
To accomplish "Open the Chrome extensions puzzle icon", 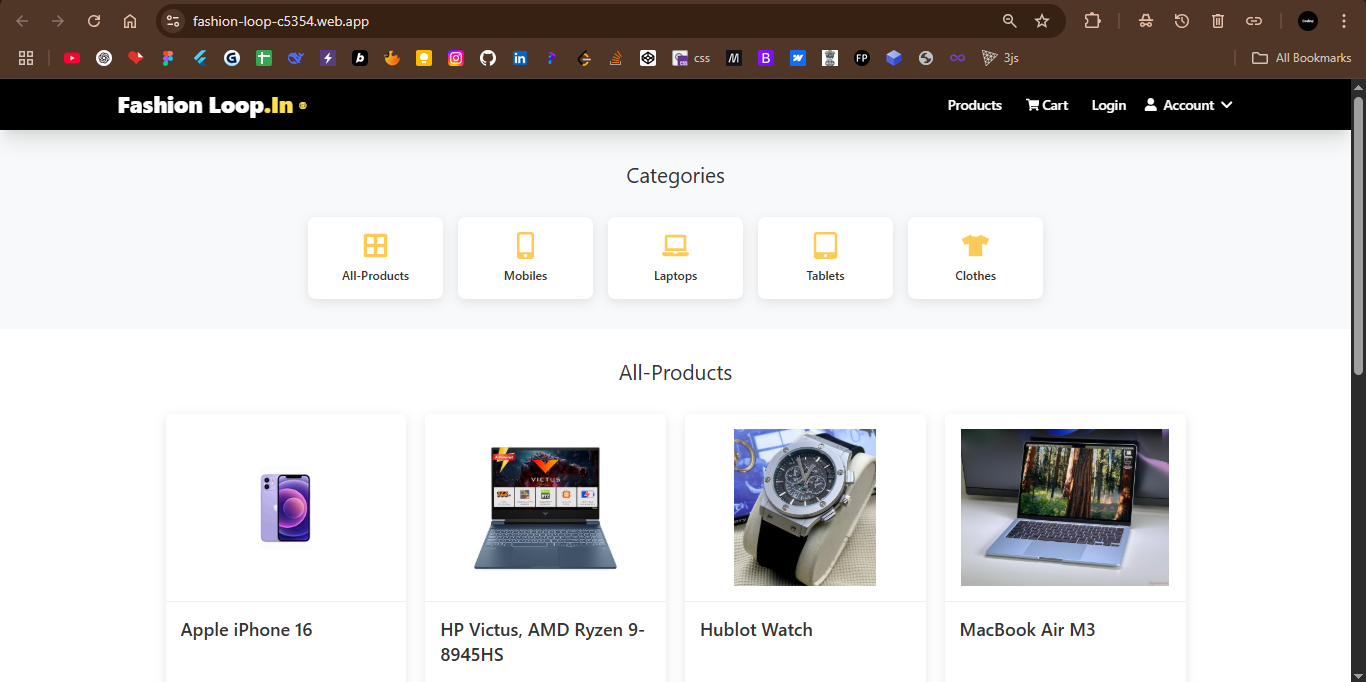I will (x=1092, y=21).
